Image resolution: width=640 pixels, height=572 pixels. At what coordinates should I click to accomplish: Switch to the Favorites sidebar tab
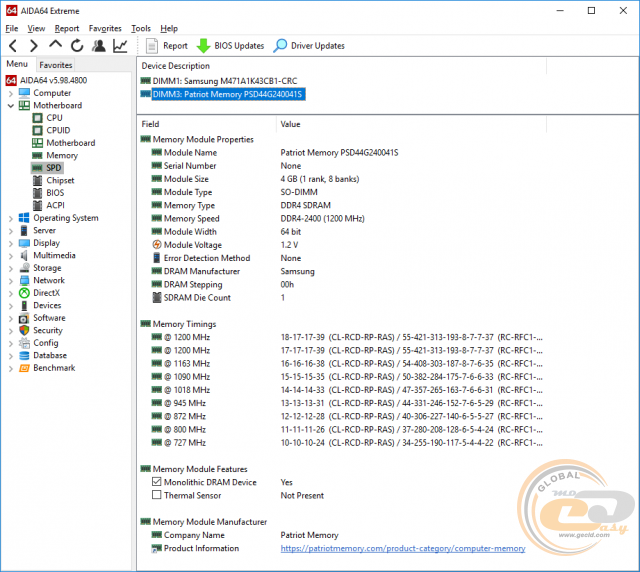tap(56, 65)
